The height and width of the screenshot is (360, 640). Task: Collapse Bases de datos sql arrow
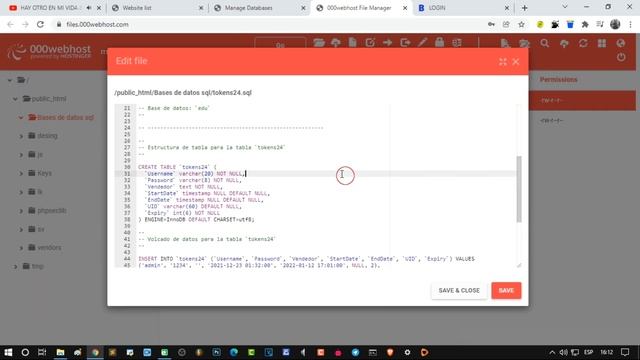click(21, 118)
